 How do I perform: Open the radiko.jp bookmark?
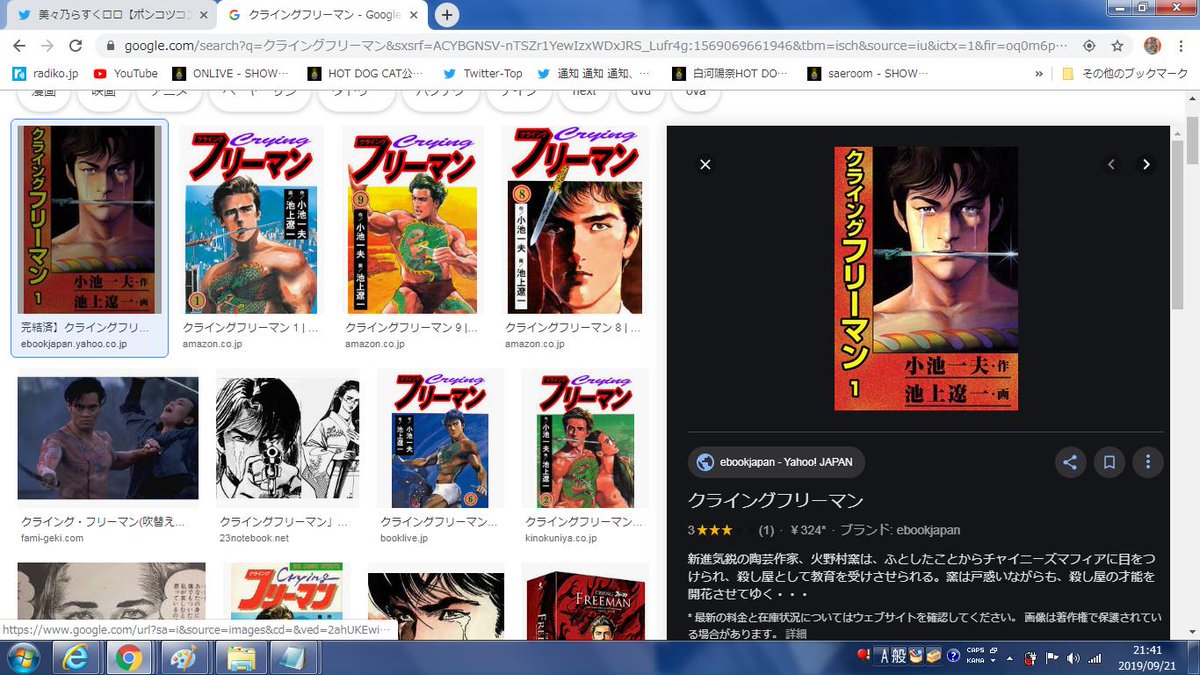click(45, 73)
